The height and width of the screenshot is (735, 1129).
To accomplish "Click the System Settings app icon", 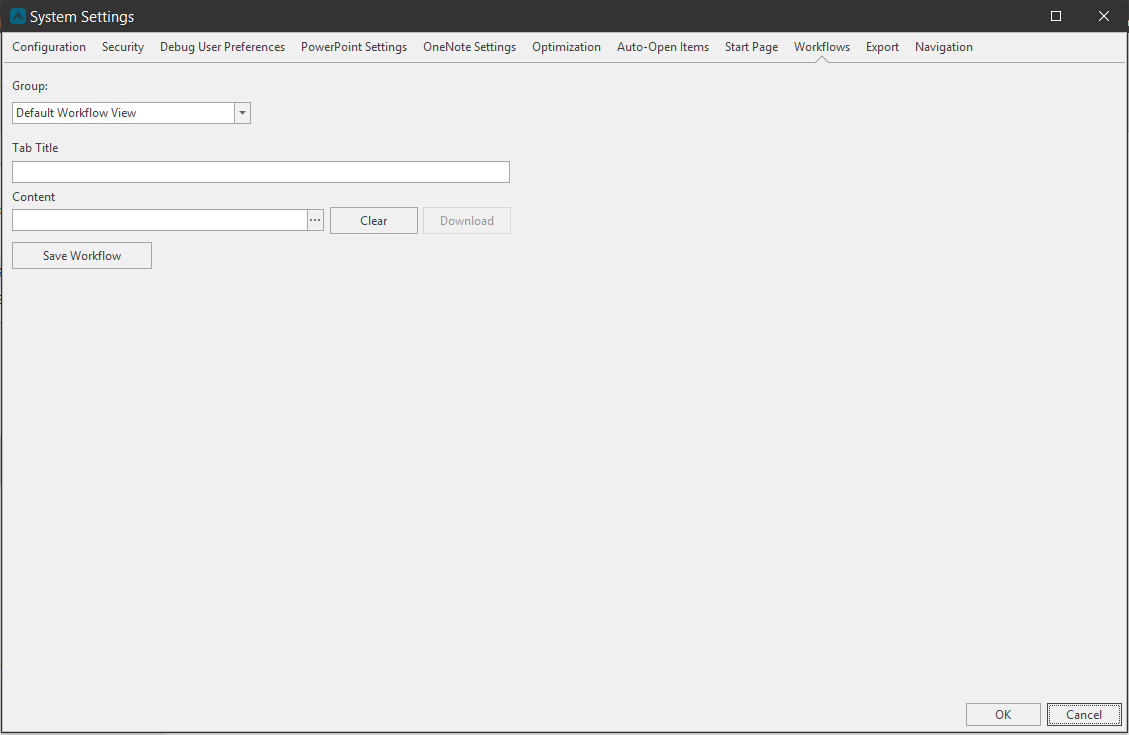I will pyautogui.click(x=18, y=16).
